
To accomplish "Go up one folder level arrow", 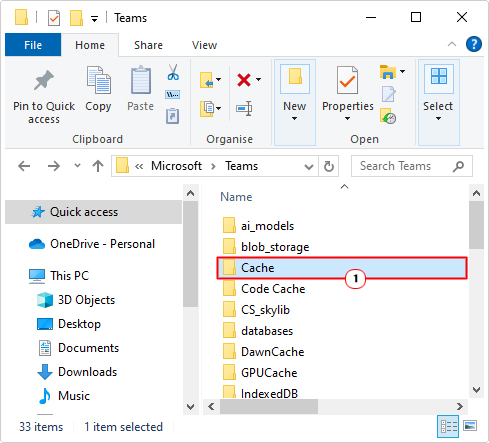I will (x=98, y=166).
